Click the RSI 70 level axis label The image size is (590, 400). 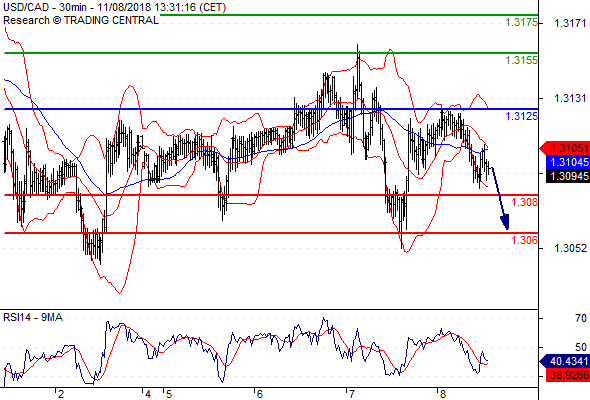tap(581, 318)
